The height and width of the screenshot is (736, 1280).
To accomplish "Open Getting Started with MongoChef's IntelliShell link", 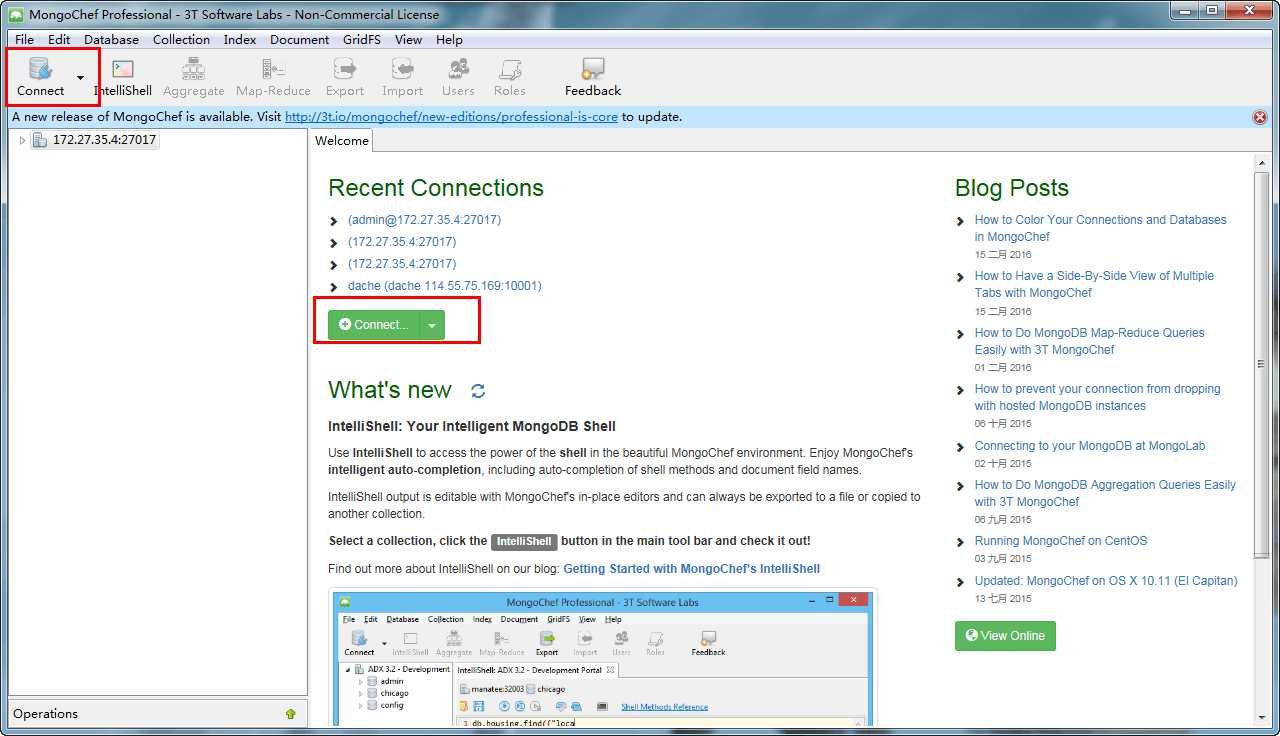I will click(691, 569).
